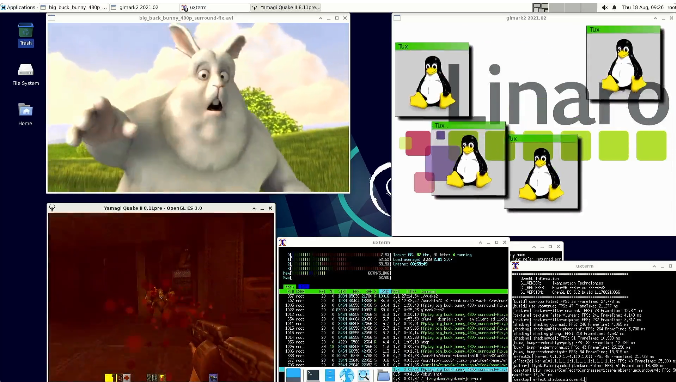Close the big_buck_bunny video window
Image resolution: width=676 pixels, height=382 pixels.
click(345, 18)
